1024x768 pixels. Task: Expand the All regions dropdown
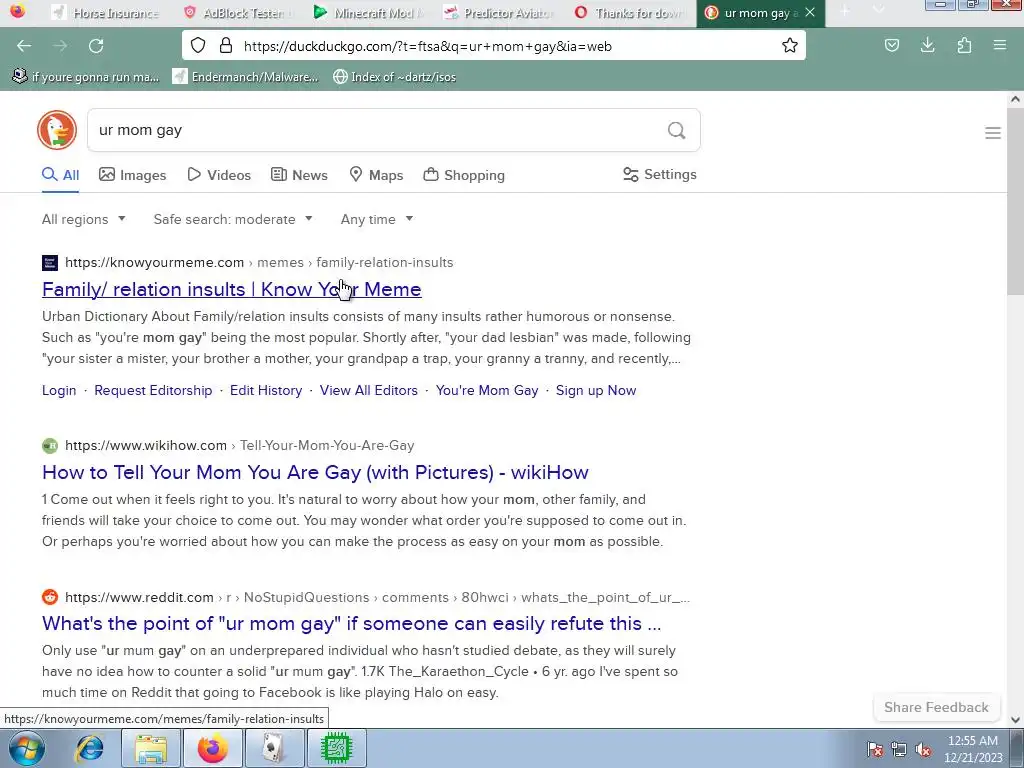coord(84,219)
